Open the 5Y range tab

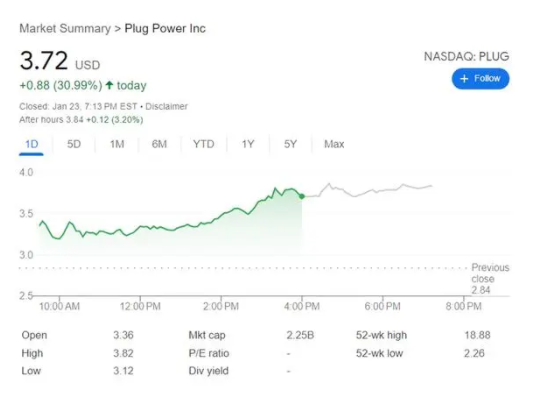click(x=290, y=144)
